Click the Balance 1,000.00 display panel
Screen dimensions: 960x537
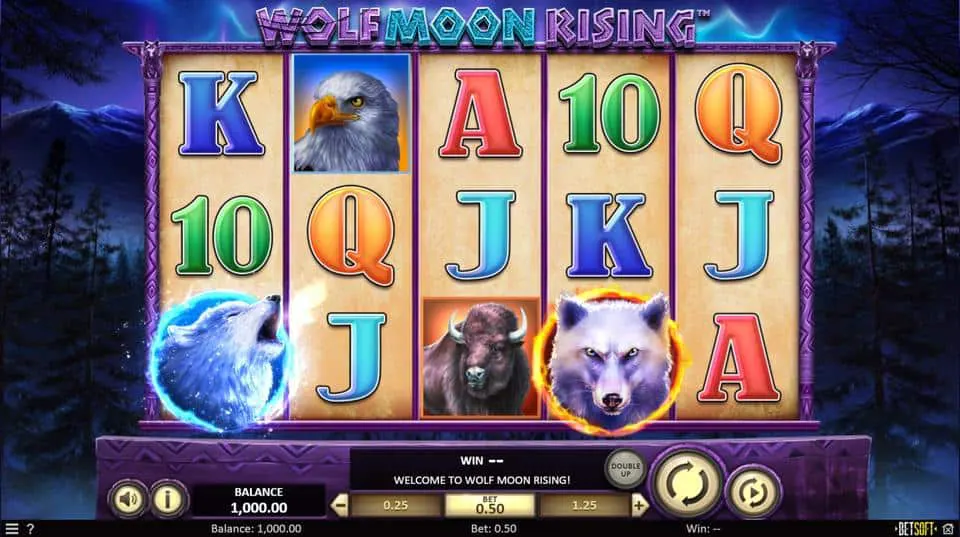point(258,500)
